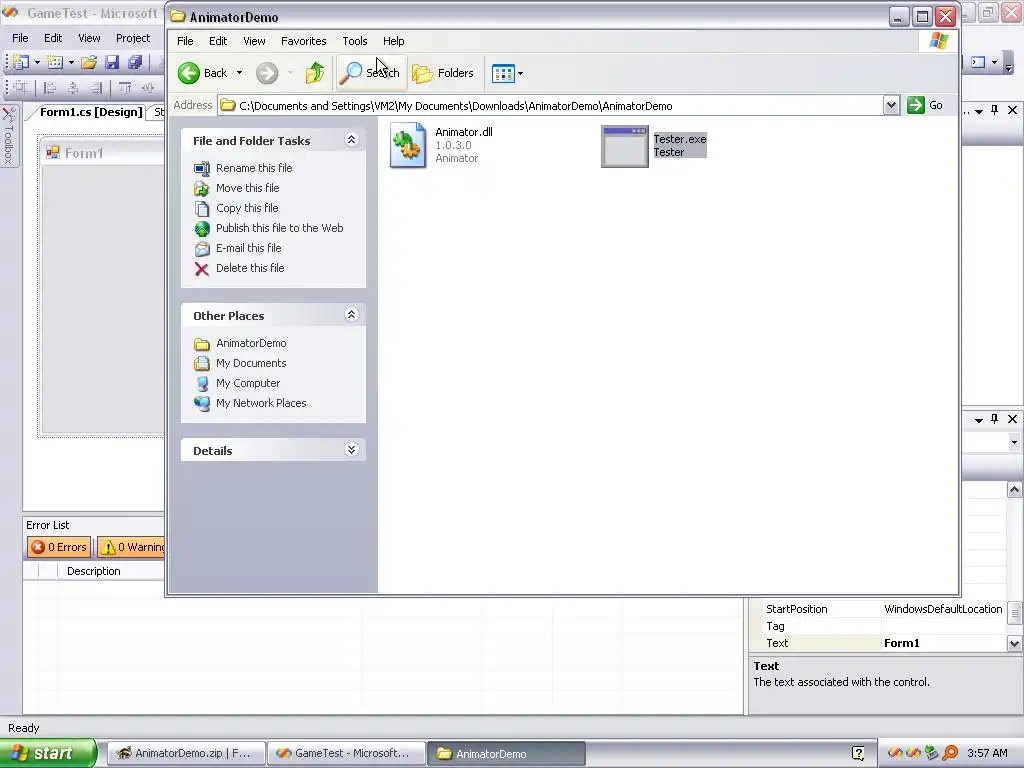Click Save icon in Visual Studio toolbar
Viewport: 1024px width, 768px height.
coord(112,62)
